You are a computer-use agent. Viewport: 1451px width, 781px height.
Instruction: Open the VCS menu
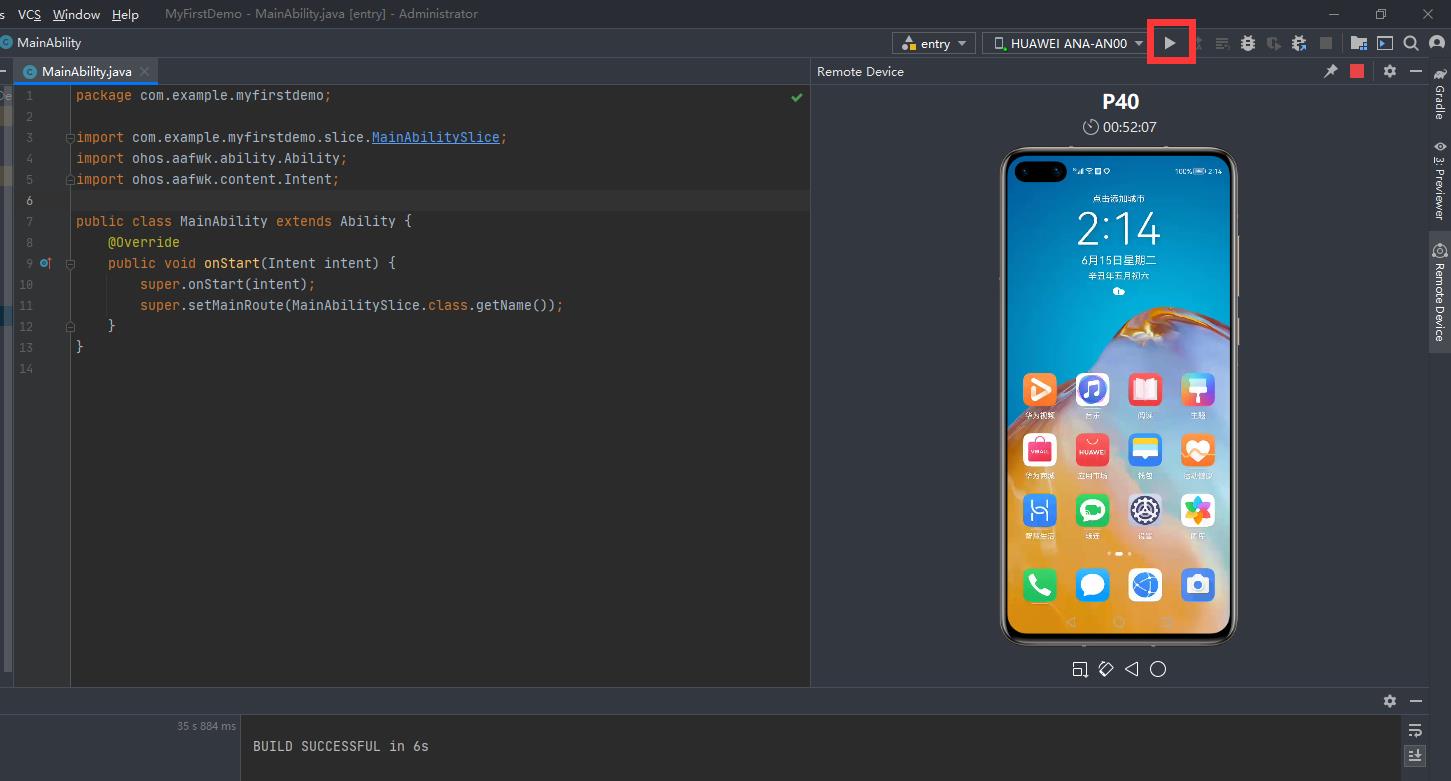pyautogui.click(x=30, y=14)
